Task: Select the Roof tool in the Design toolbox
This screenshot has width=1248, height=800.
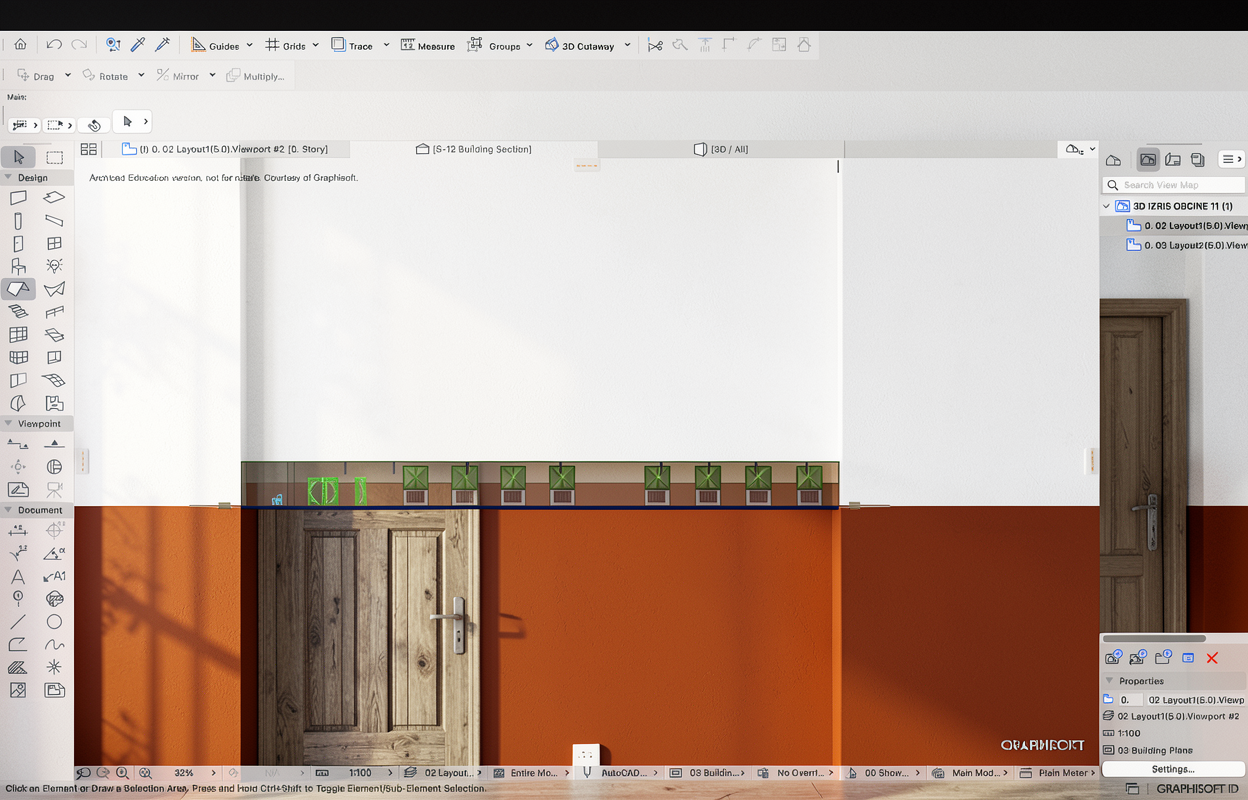Action: [19, 289]
